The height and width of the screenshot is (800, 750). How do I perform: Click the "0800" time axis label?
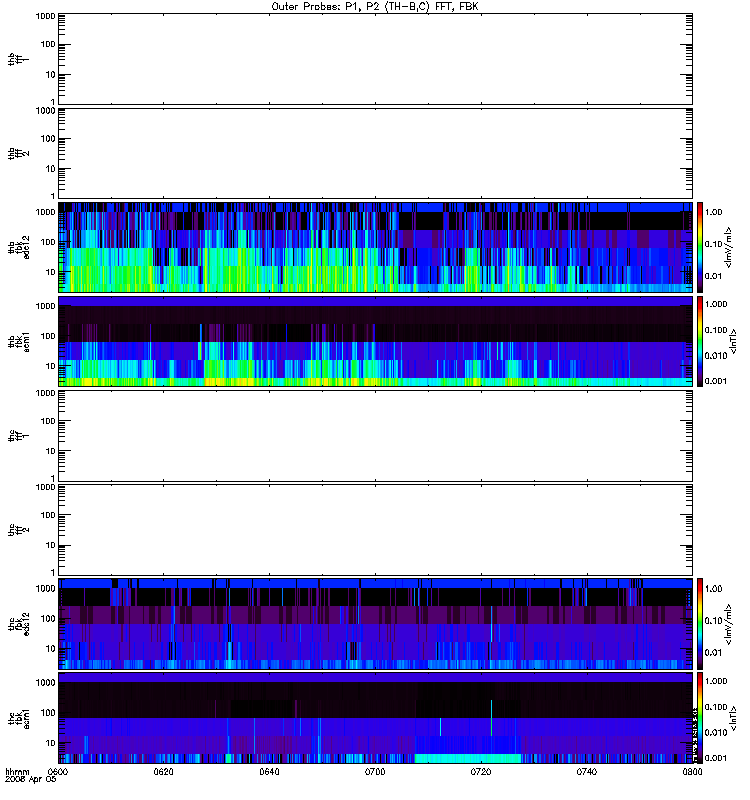coord(692,772)
